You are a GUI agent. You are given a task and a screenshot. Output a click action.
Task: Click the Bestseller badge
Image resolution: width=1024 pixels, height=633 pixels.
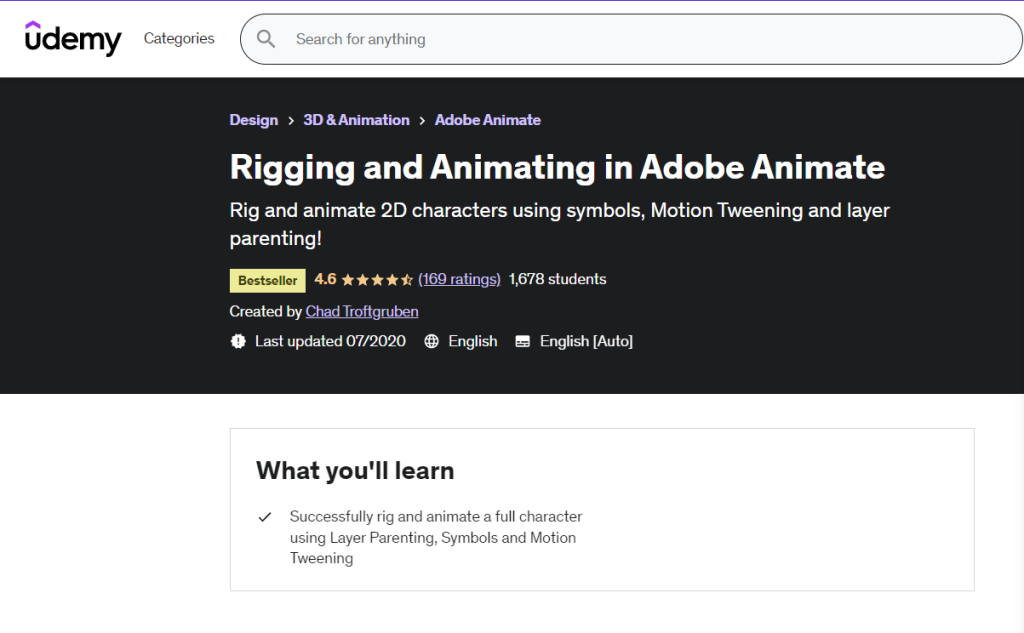click(266, 280)
